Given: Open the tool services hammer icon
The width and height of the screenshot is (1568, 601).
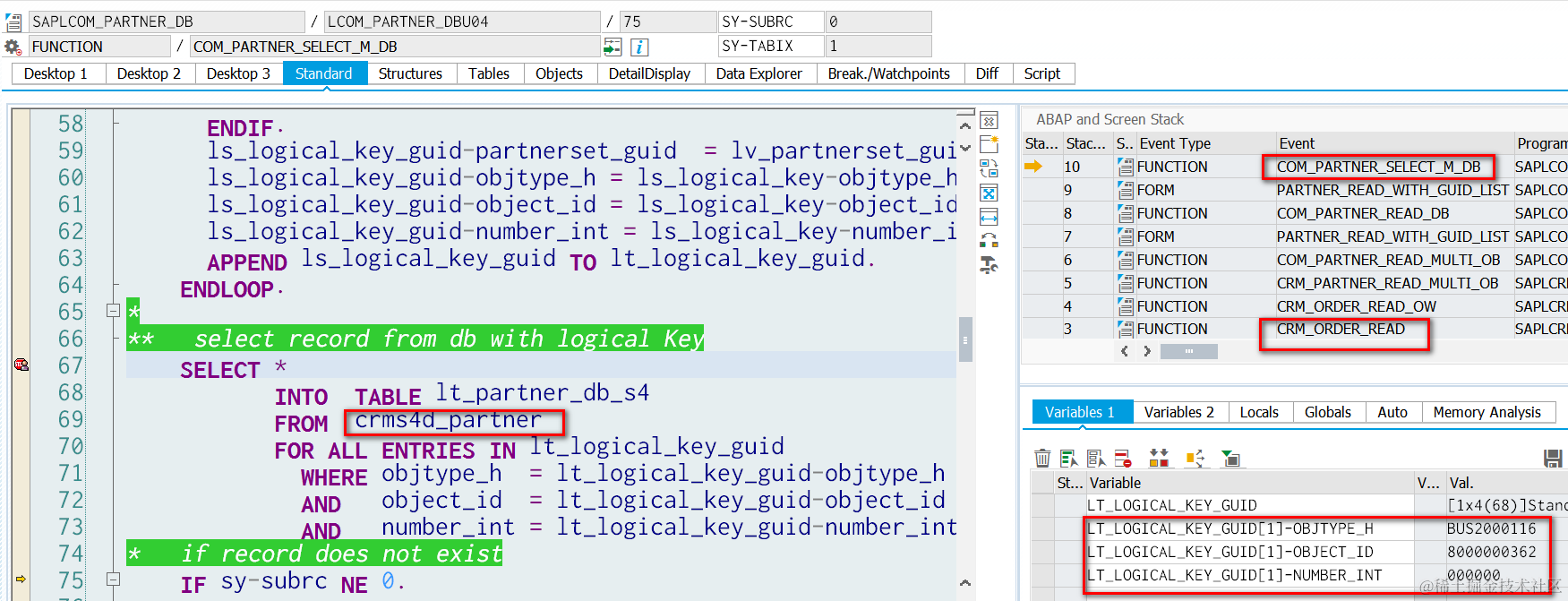Looking at the screenshot, I should [x=989, y=265].
